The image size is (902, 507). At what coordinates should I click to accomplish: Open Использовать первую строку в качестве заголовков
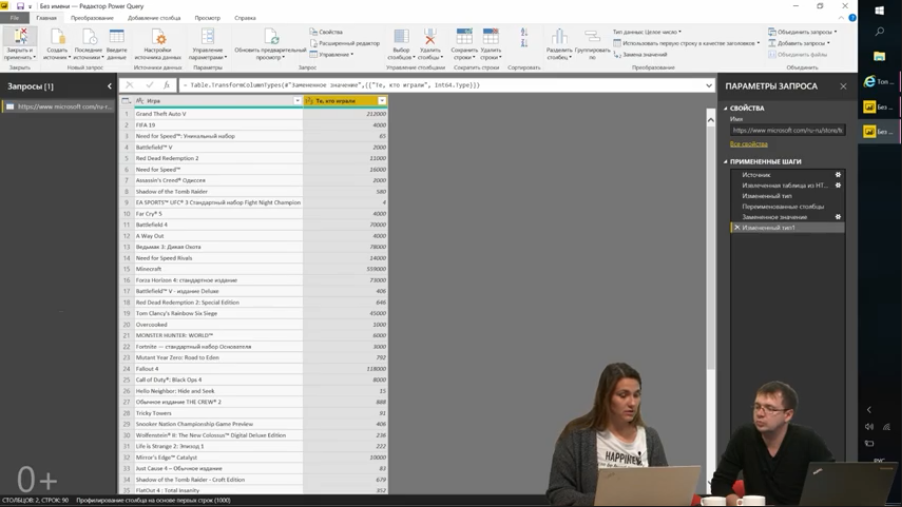(x=686, y=43)
